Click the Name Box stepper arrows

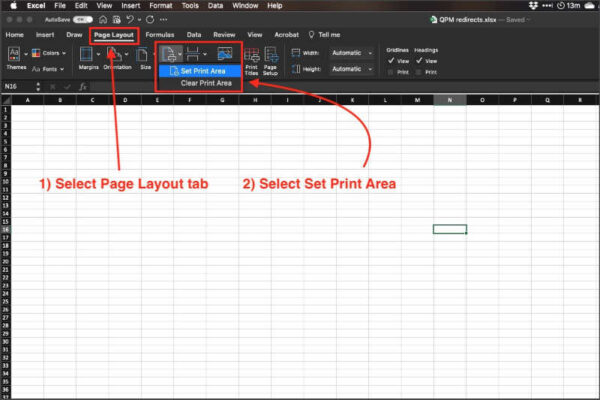(38, 87)
